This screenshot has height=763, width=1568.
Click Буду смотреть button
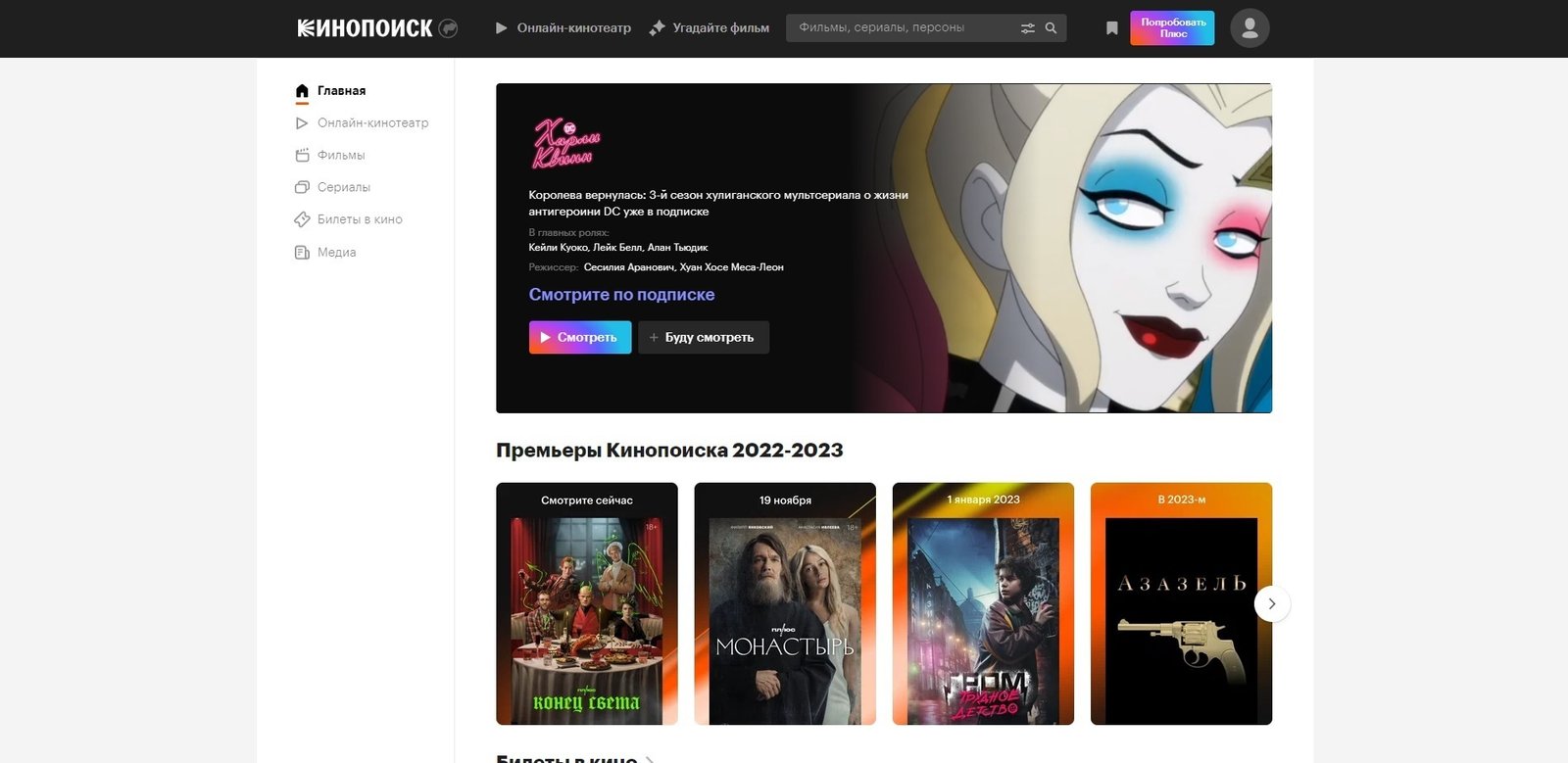(704, 337)
